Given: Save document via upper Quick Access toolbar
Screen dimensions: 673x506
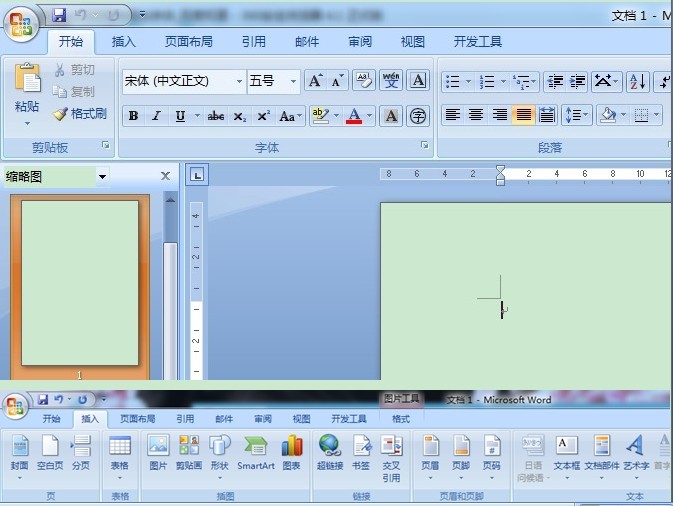Looking at the screenshot, I should (x=59, y=15).
